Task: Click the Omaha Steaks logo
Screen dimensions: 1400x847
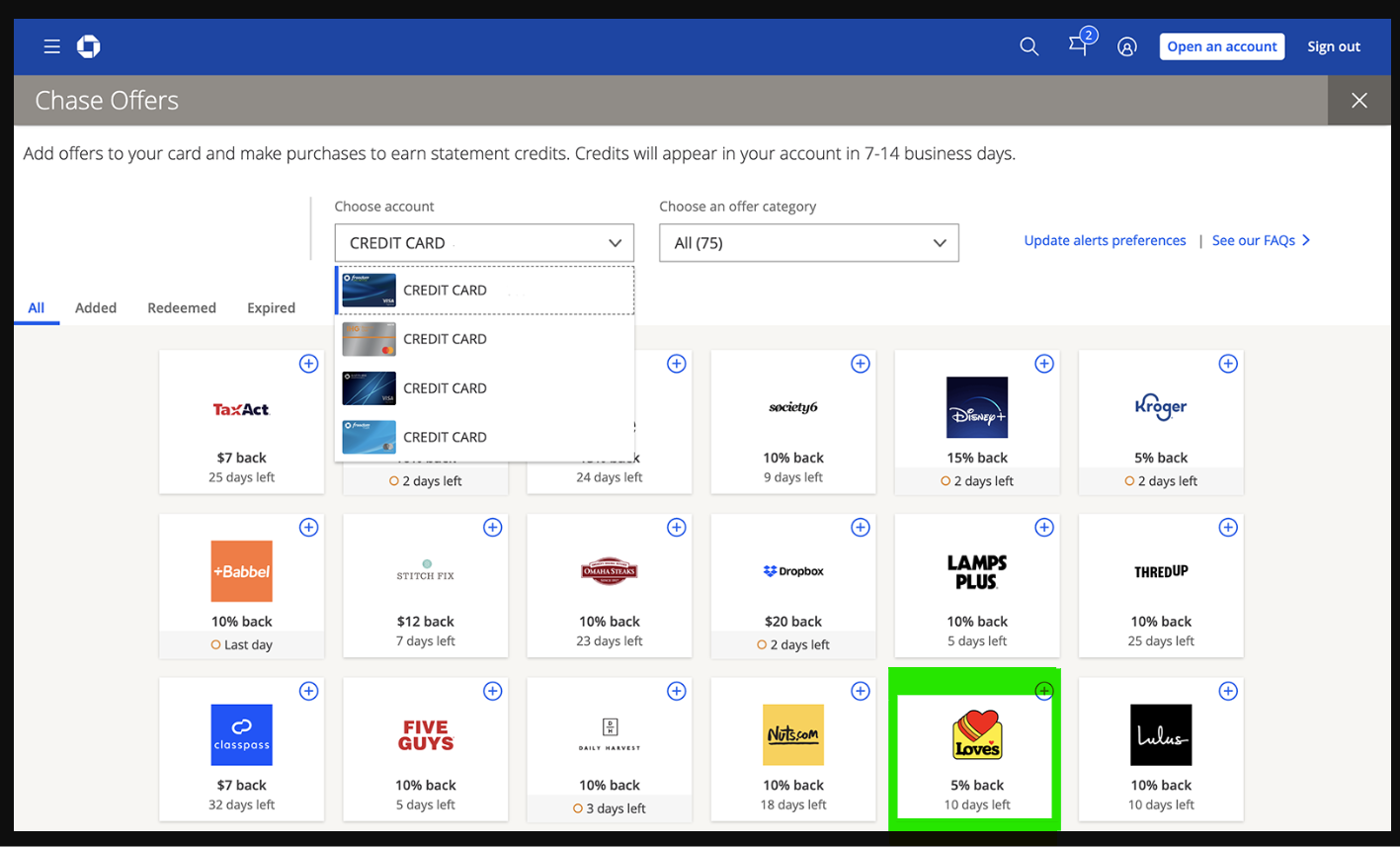Action: click(610, 570)
